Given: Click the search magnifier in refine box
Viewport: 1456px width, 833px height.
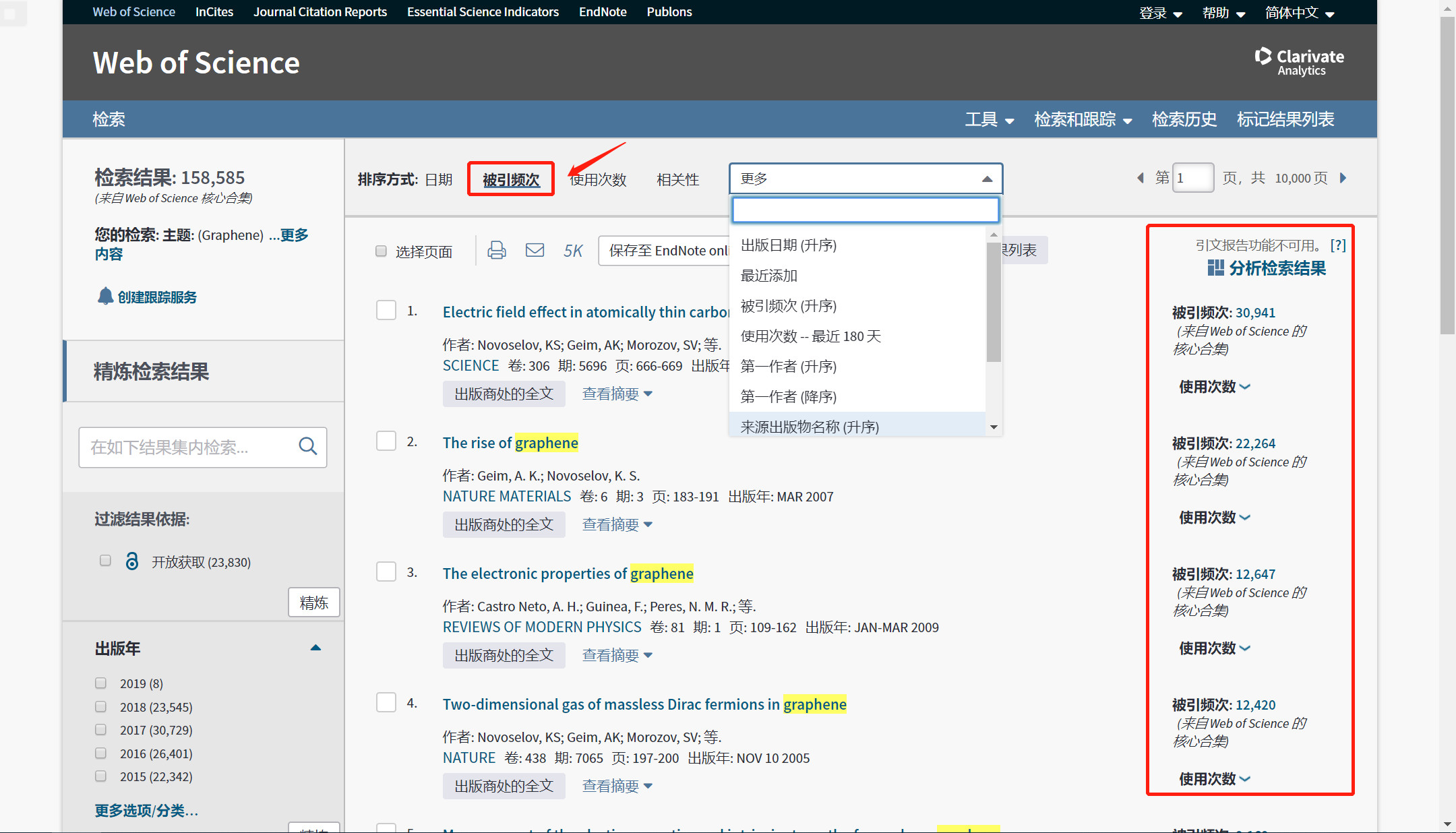Looking at the screenshot, I should (307, 446).
